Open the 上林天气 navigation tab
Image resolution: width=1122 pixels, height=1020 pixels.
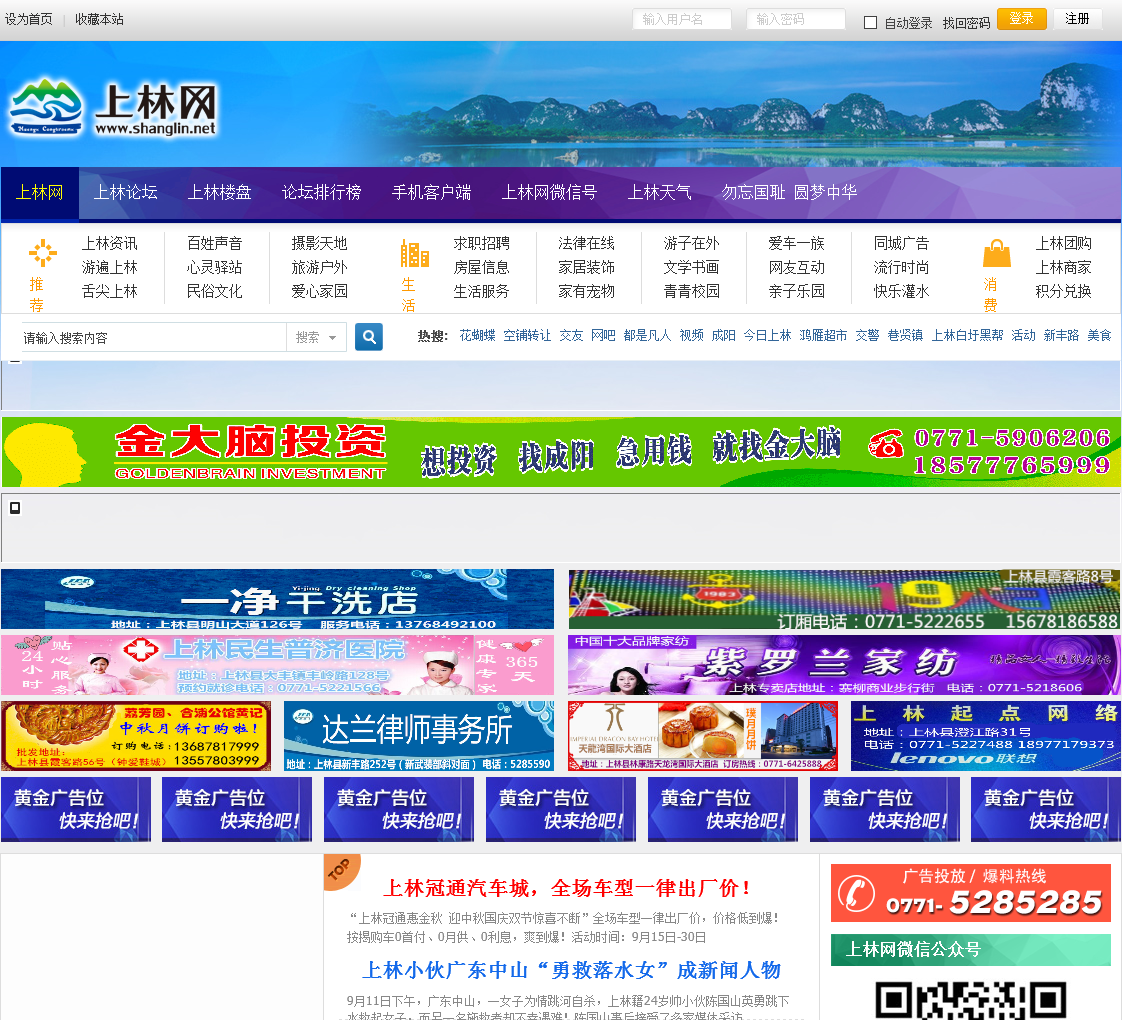point(659,193)
